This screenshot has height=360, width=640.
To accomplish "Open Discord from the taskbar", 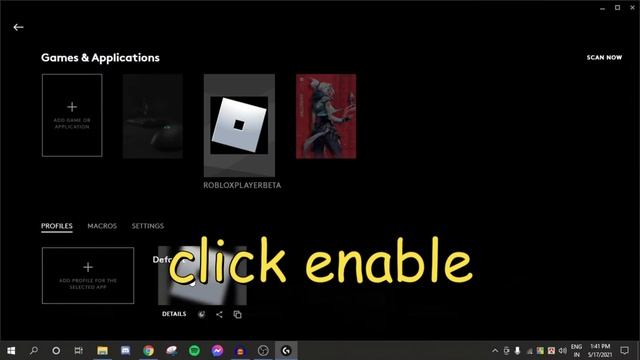I will point(125,350).
